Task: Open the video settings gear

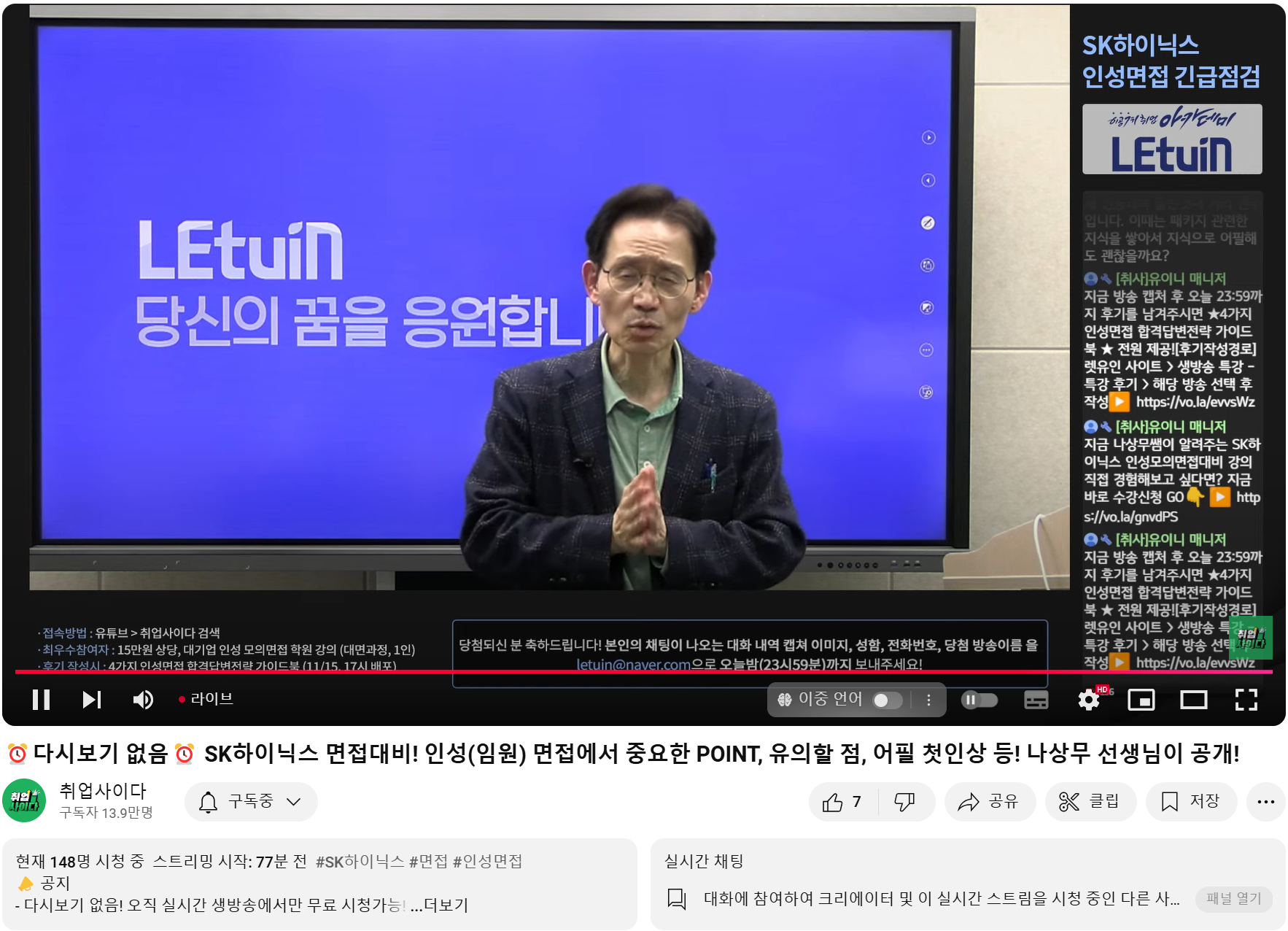Action: point(1089,700)
